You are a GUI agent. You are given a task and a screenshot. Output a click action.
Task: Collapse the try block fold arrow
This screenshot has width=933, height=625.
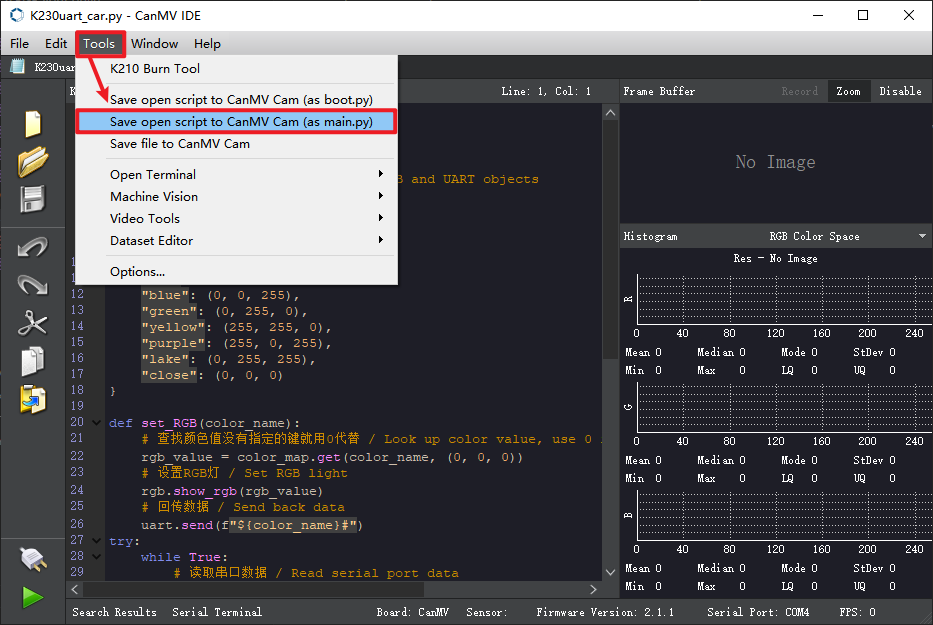[96, 540]
